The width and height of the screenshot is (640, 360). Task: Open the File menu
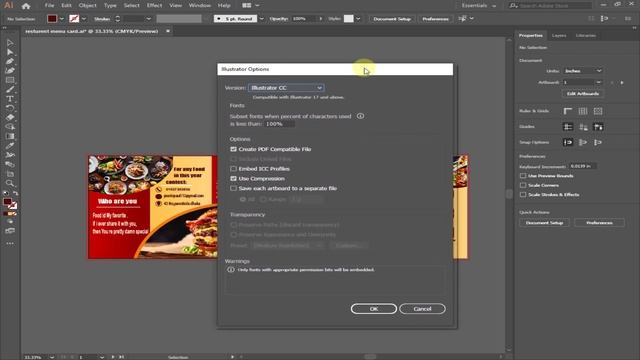tap(49, 5)
